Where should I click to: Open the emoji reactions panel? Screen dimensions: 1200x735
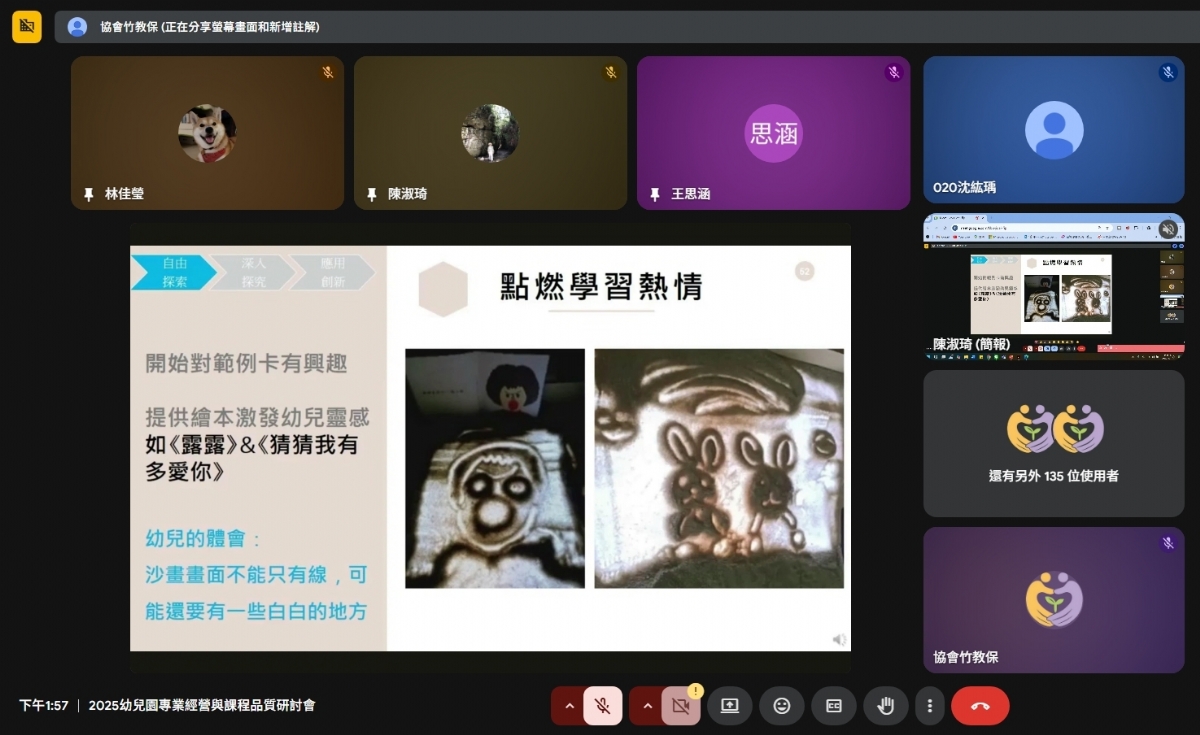(782, 706)
